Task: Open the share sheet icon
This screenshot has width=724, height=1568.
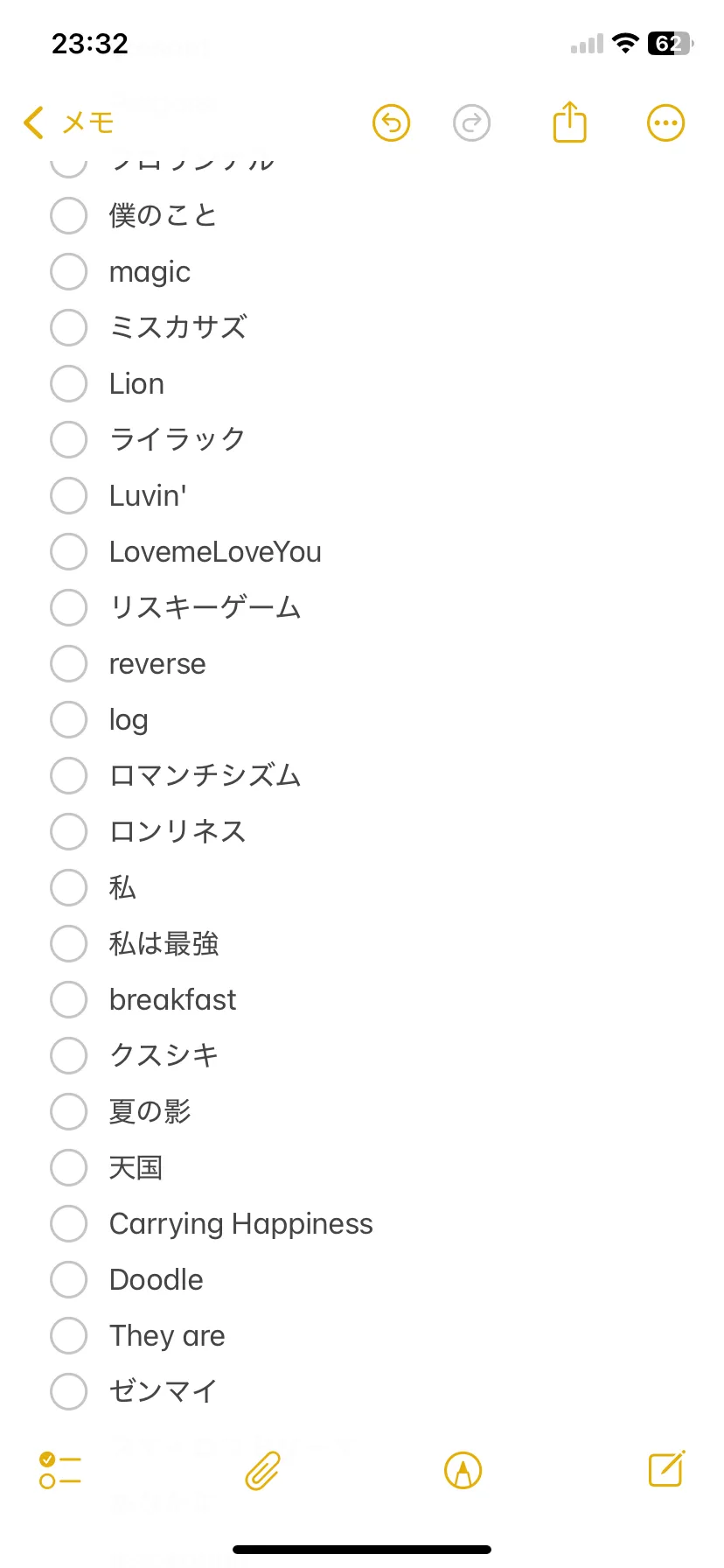Action: pyautogui.click(x=569, y=122)
